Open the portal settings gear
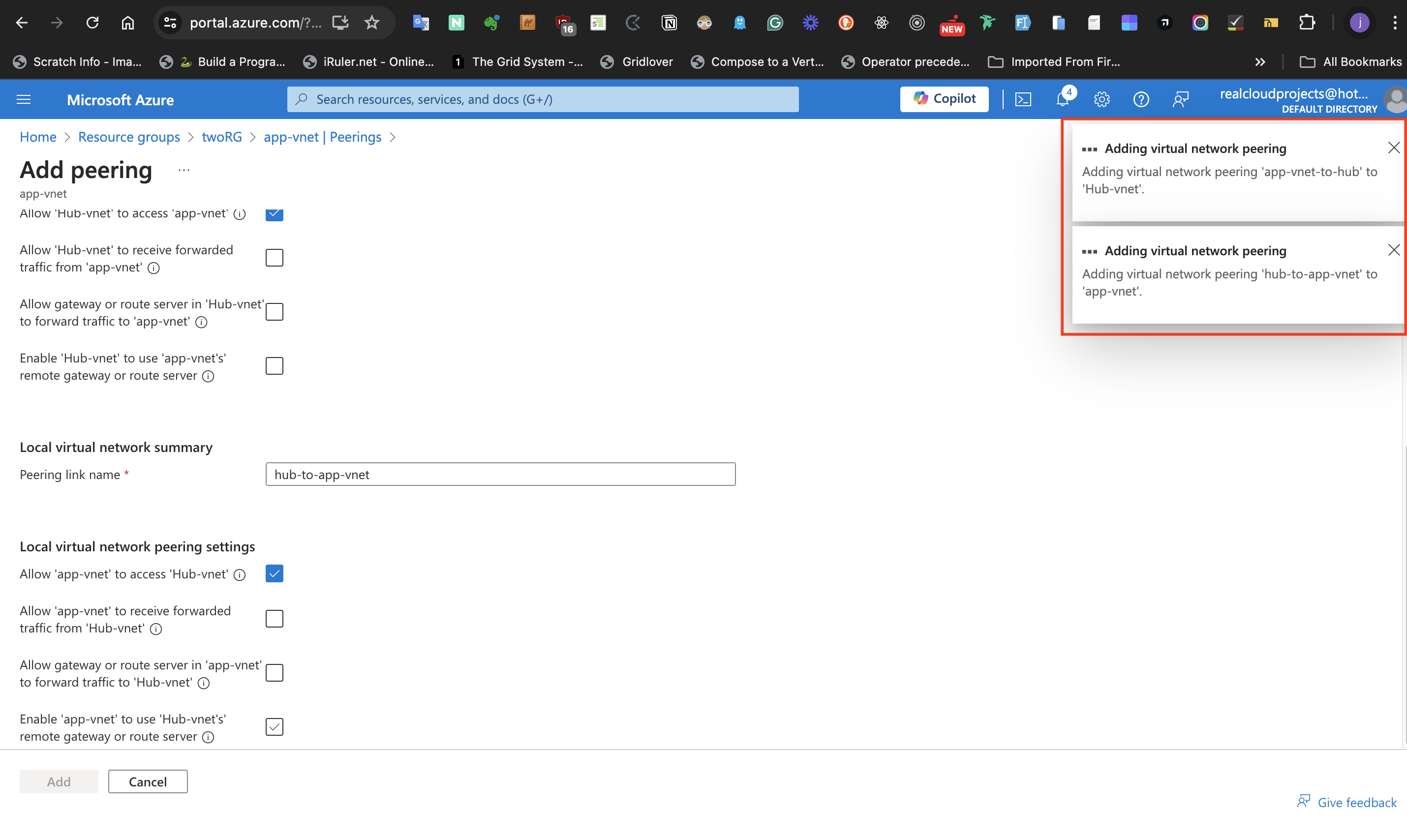This screenshot has height=840, width=1407. tap(1101, 99)
